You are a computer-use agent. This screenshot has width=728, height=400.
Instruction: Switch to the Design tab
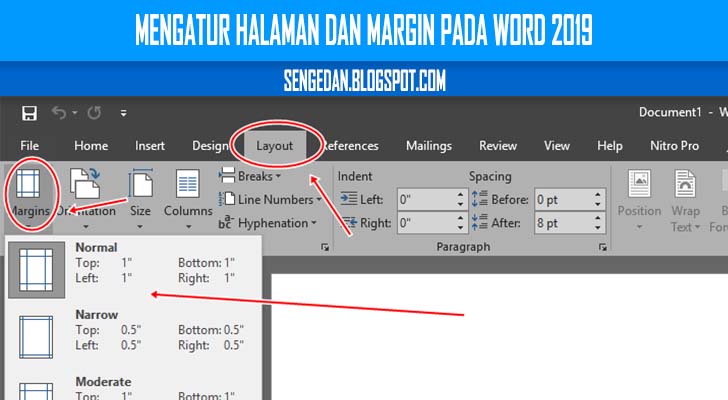210,146
